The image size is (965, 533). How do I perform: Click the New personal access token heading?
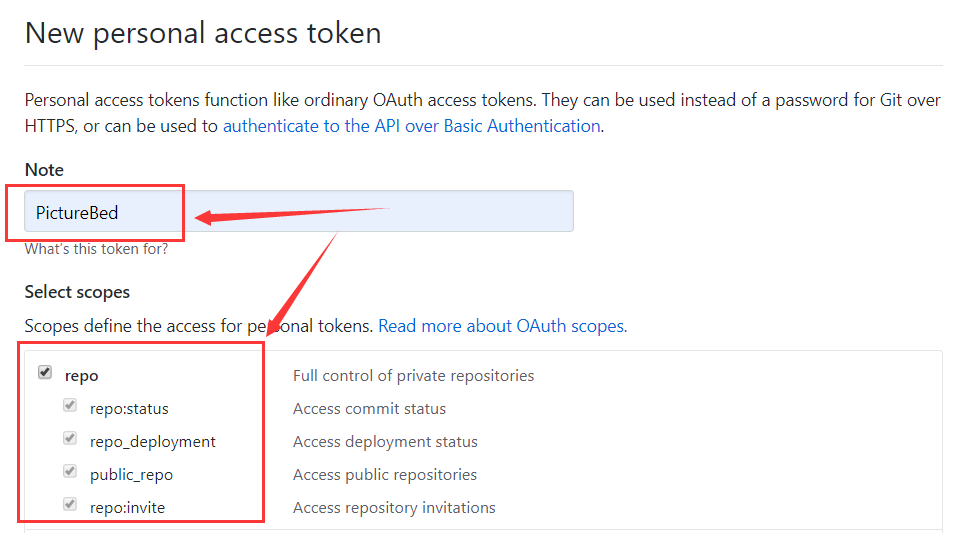click(x=203, y=33)
